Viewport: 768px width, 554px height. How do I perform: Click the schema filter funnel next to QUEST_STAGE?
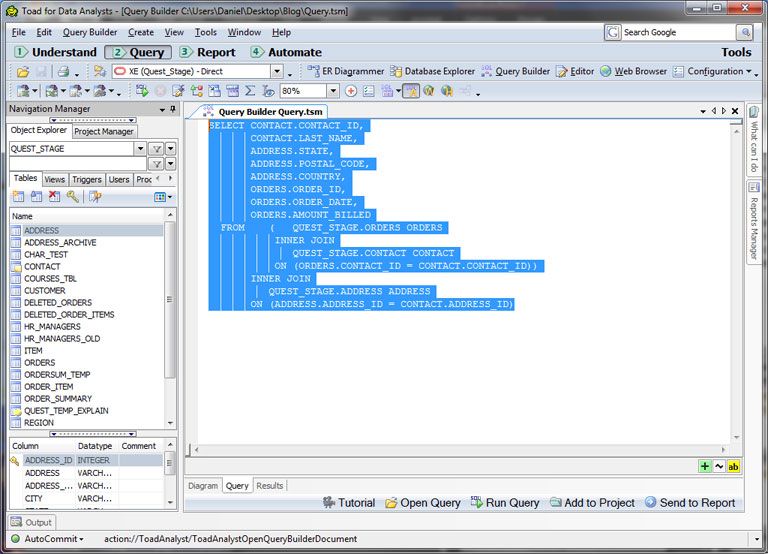point(156,149)
